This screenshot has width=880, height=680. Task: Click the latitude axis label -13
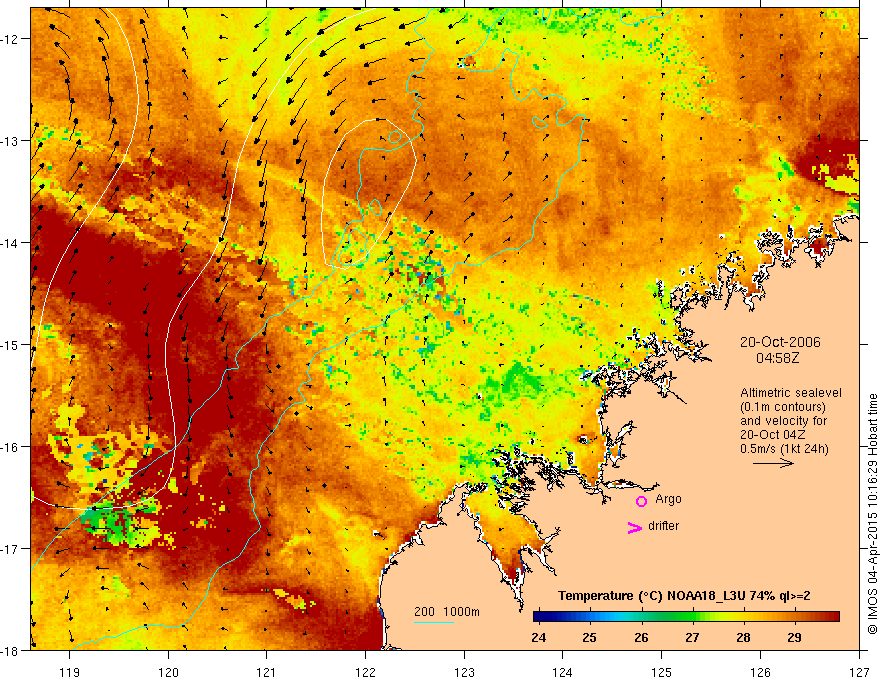coord(10,141)
